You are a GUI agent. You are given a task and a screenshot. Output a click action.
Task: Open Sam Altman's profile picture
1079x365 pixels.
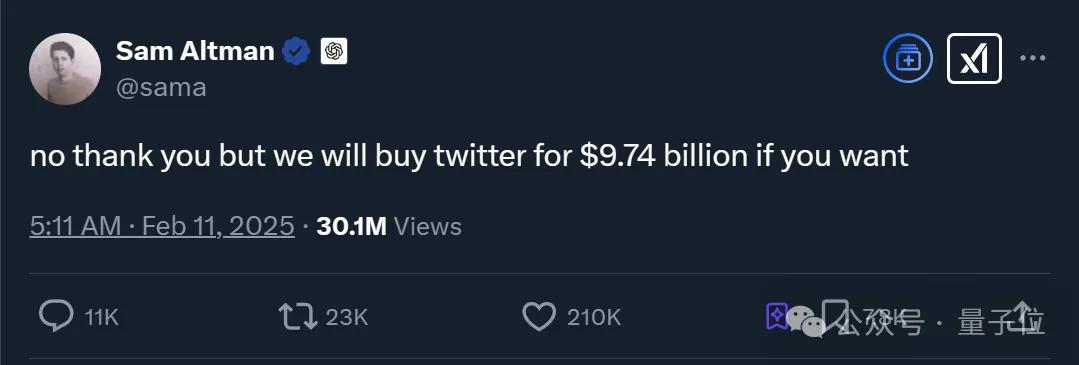pyautogui.click(x=65, y=69)
